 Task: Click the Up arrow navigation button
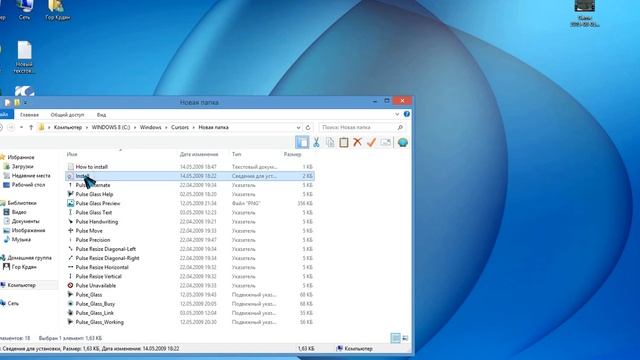[x=31, y=127]
